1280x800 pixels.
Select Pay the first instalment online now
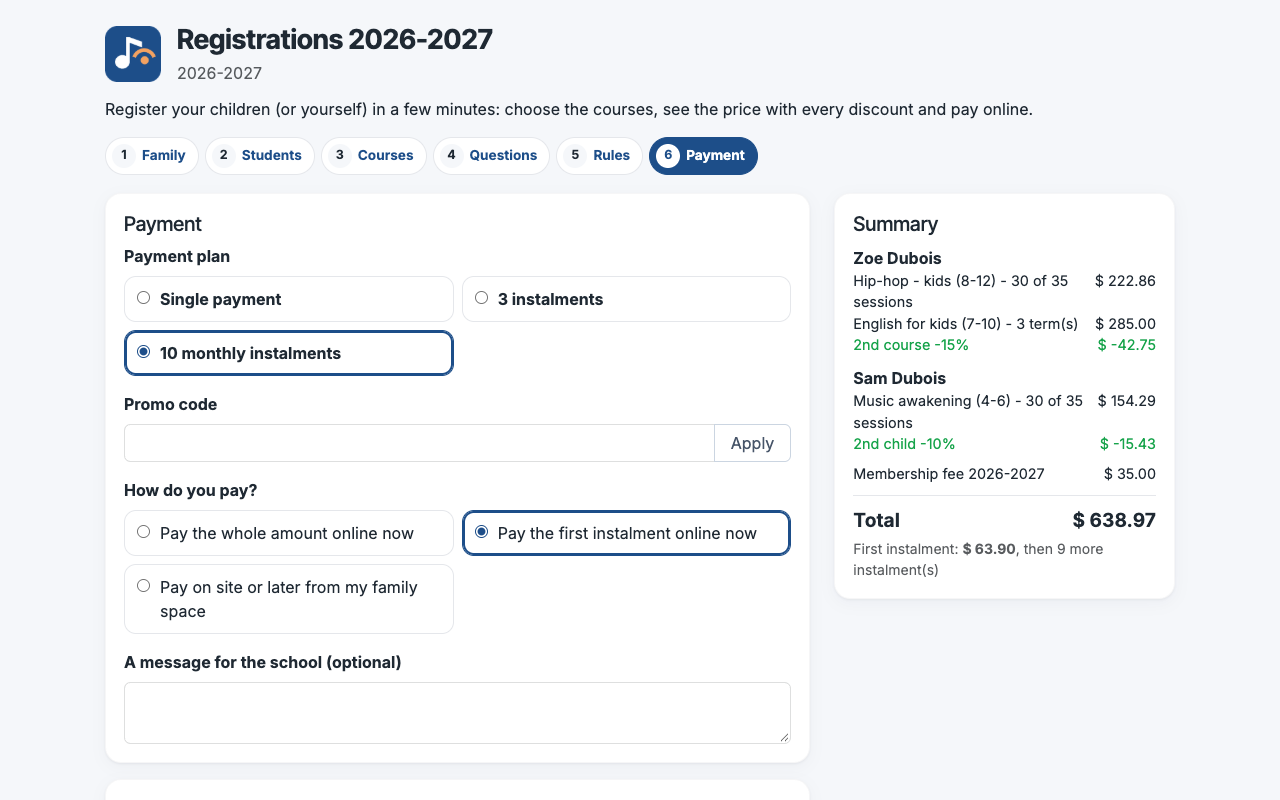(626, 533)
